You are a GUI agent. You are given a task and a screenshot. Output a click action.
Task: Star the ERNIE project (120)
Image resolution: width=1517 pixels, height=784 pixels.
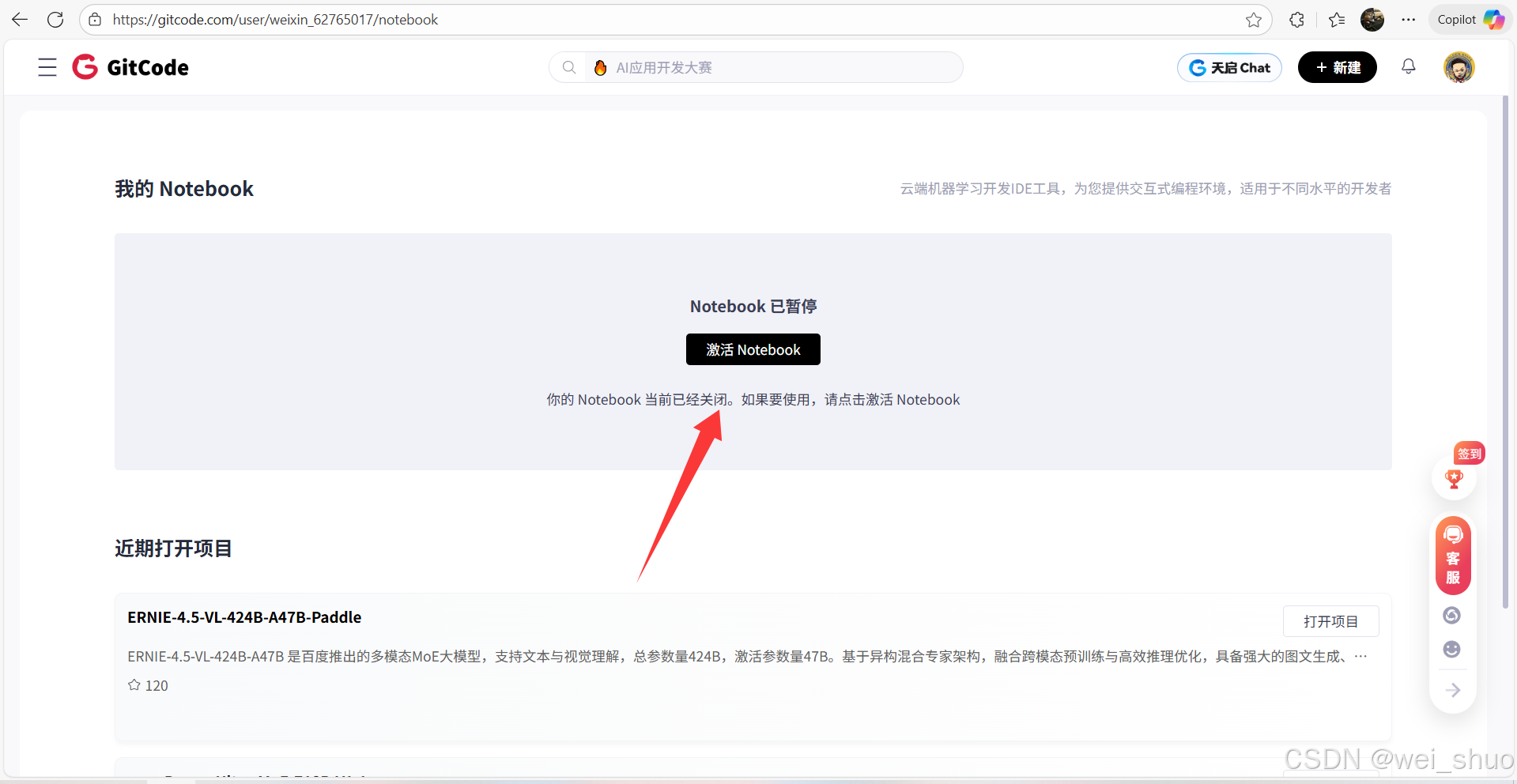click(148, 685)
